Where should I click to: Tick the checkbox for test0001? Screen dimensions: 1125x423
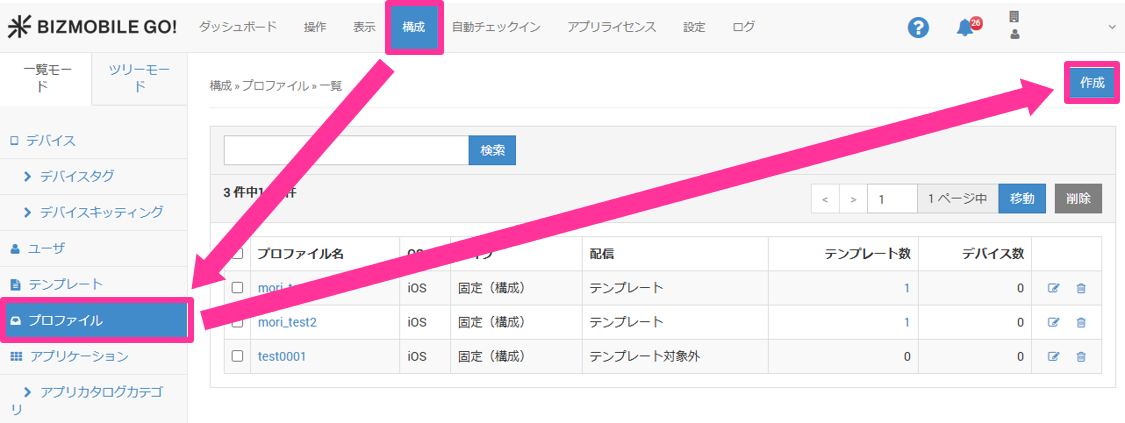[237, 356]
